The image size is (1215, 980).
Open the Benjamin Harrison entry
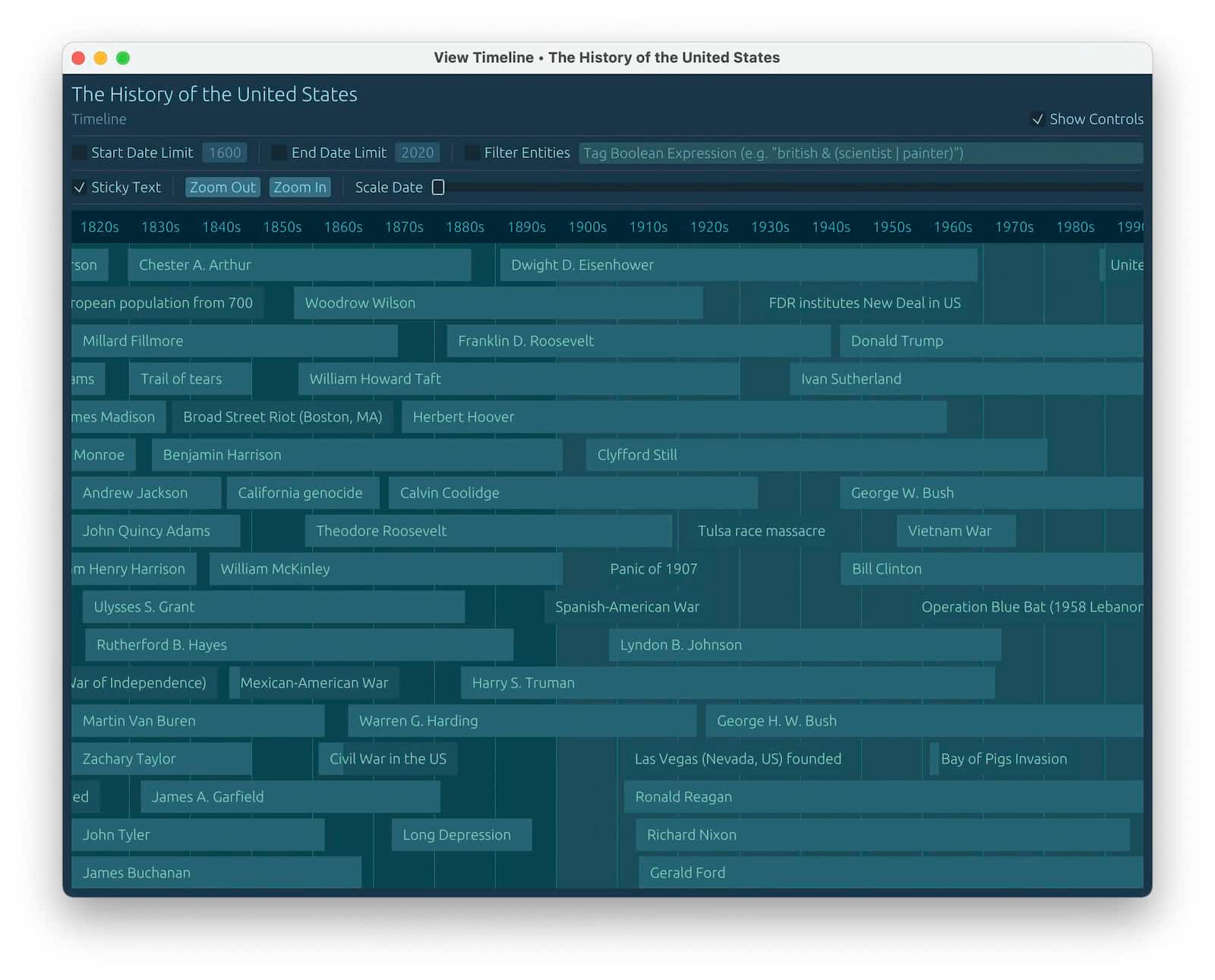click(357, 455)
